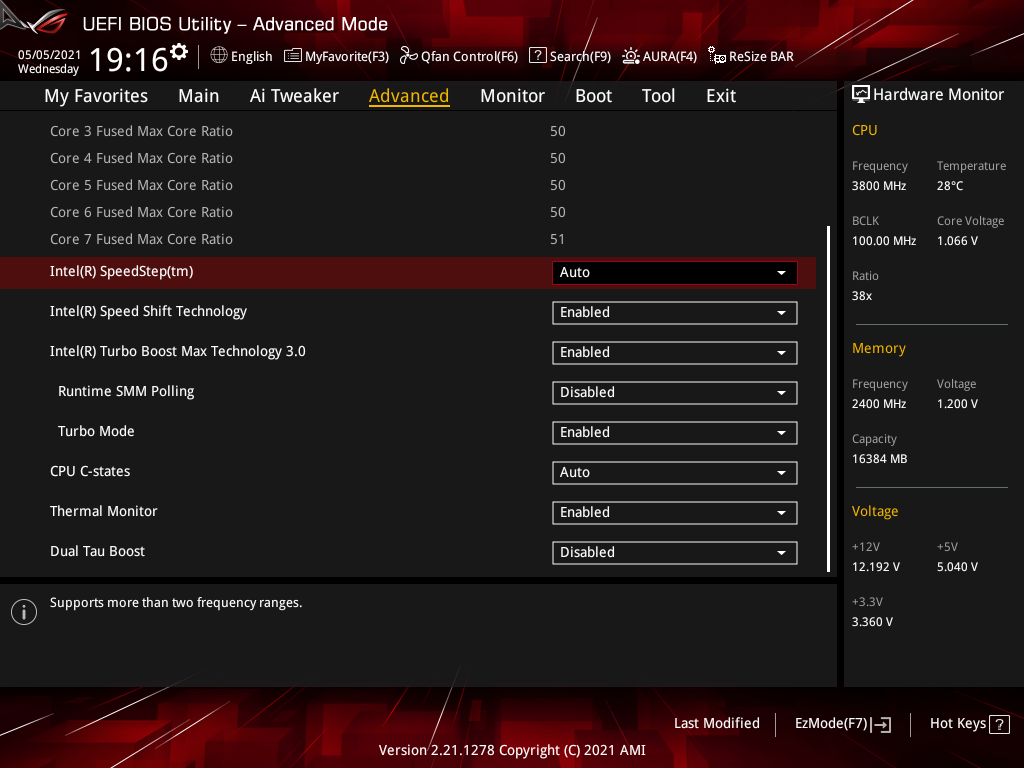Click Core Voltage 1.066 V value
The height and width of the screenshot is (768, 1024).
coord(957,241)
